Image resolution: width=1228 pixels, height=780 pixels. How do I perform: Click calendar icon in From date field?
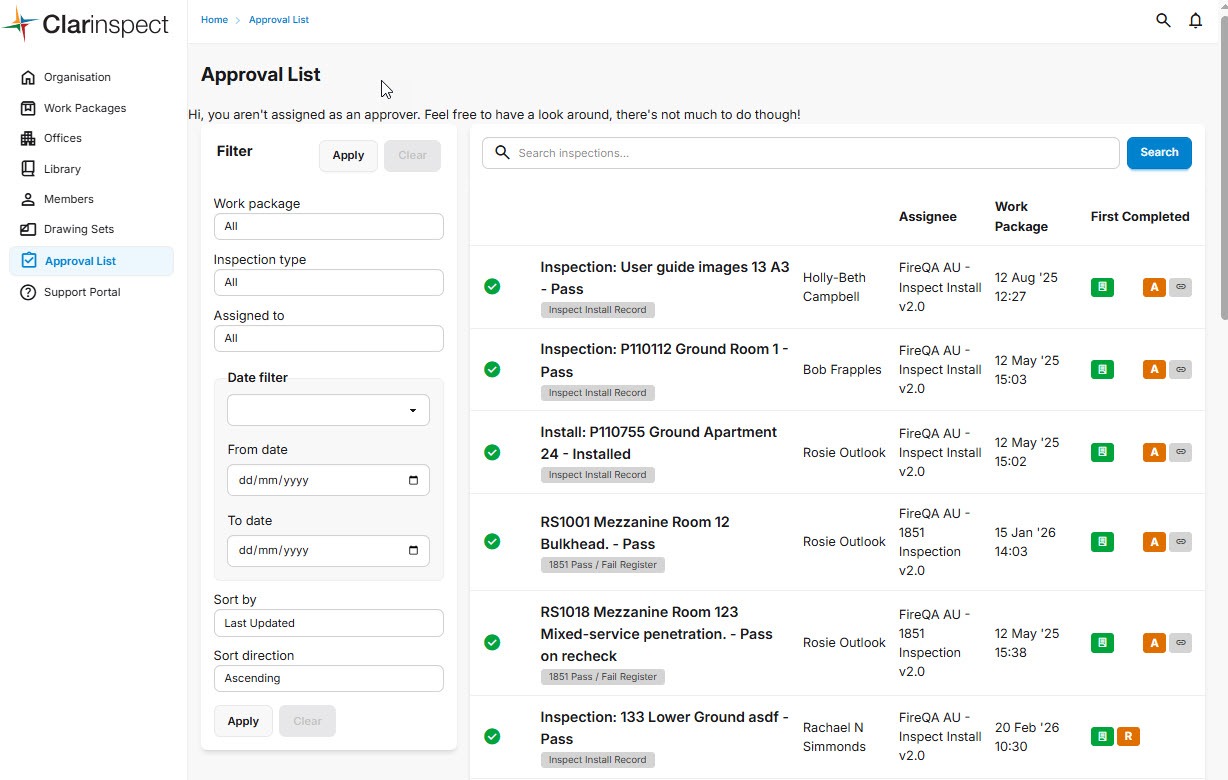click(414, 480)
